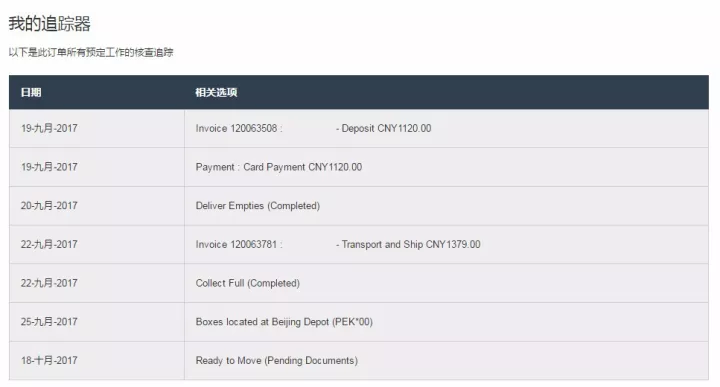
Task: Click the 25-九月-2017 date cell
Action: (x=49, y=322)
